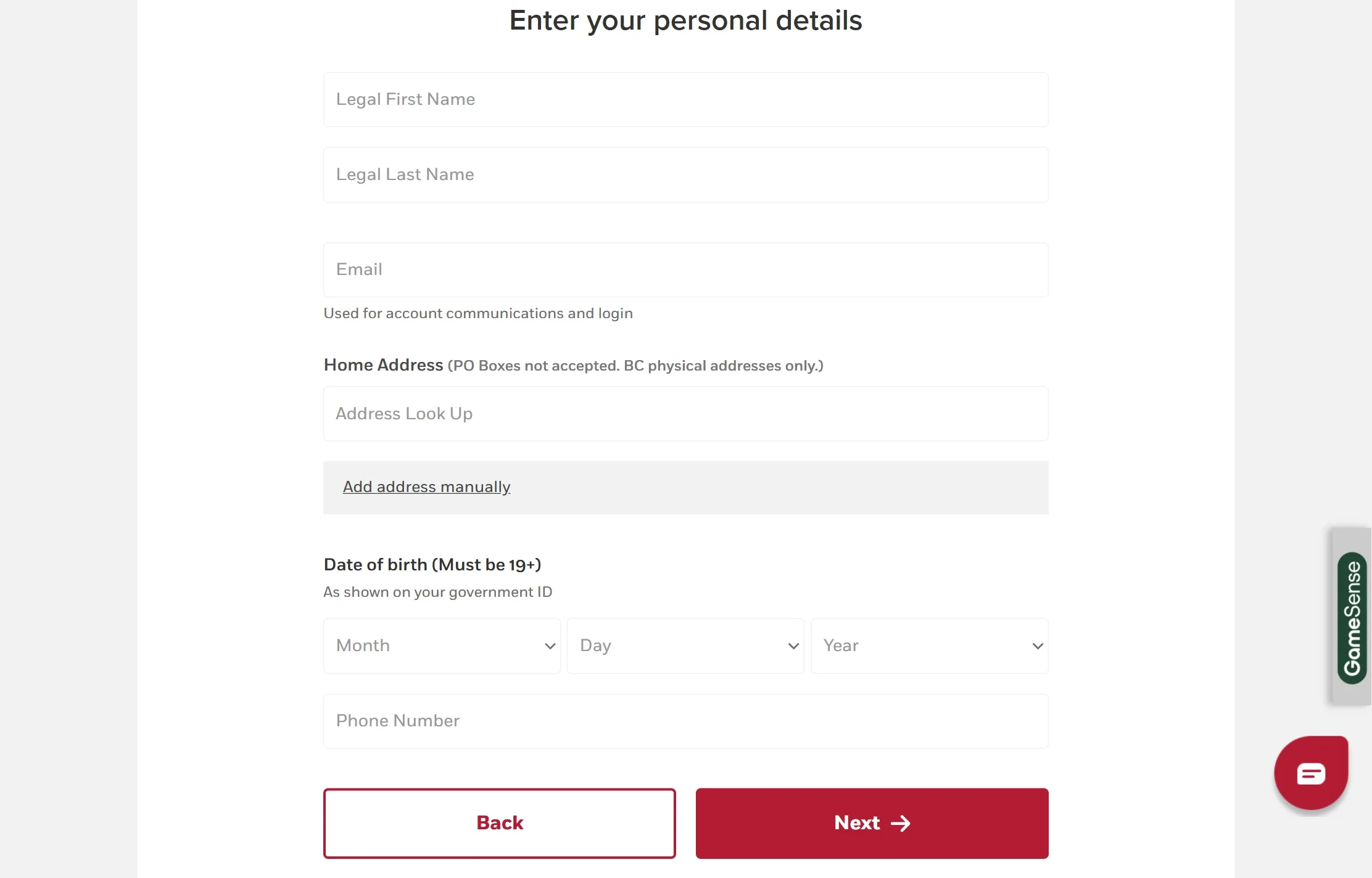
Task: Click the Day field chevron arrow
Action: tap(793, 646)
